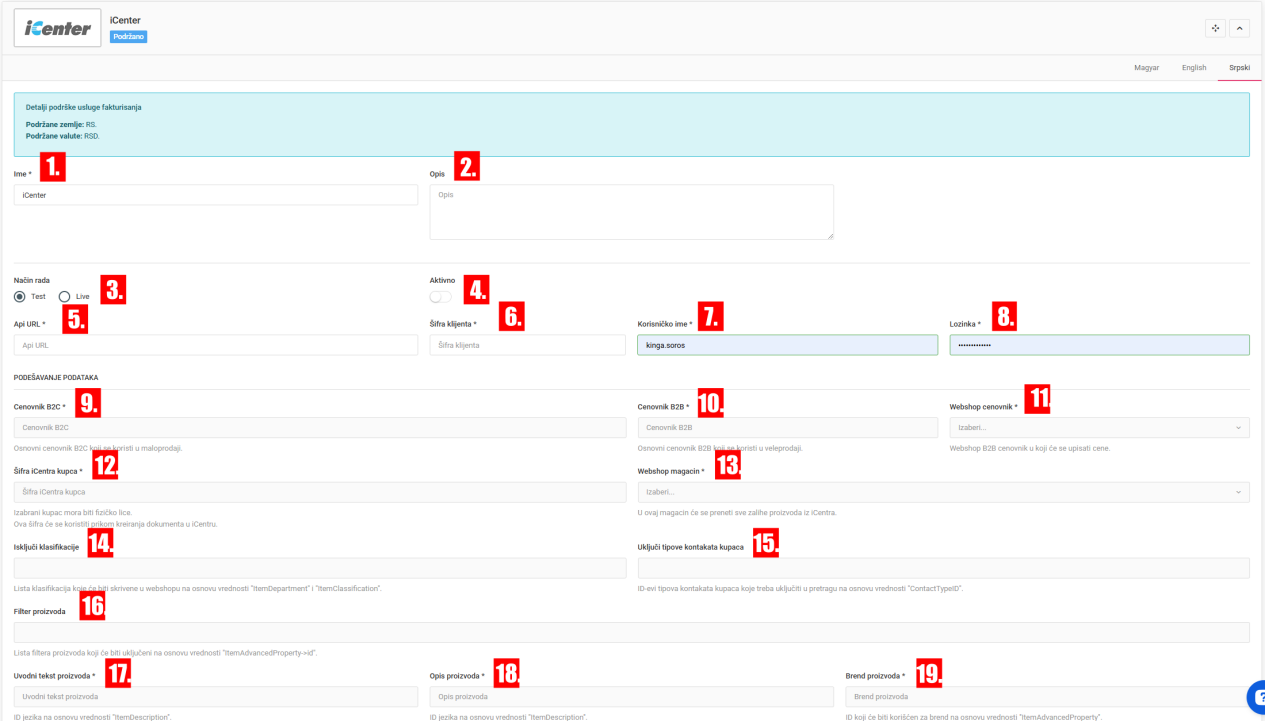Viewport: 1265px width, 721px height.
Task: Open the Webshop cenovnik dropdown
Action: [x=1099, y=428]
